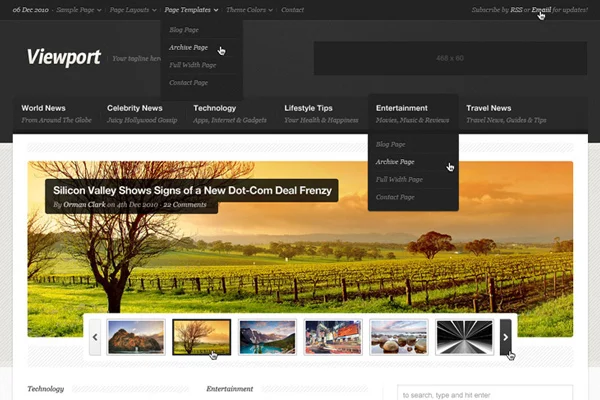Image resolution: width=600 pixels, height=400 pixels.
Task: Visit the Lifestyle Tips section
Action: pyautogui.click(x=321, y=114)
